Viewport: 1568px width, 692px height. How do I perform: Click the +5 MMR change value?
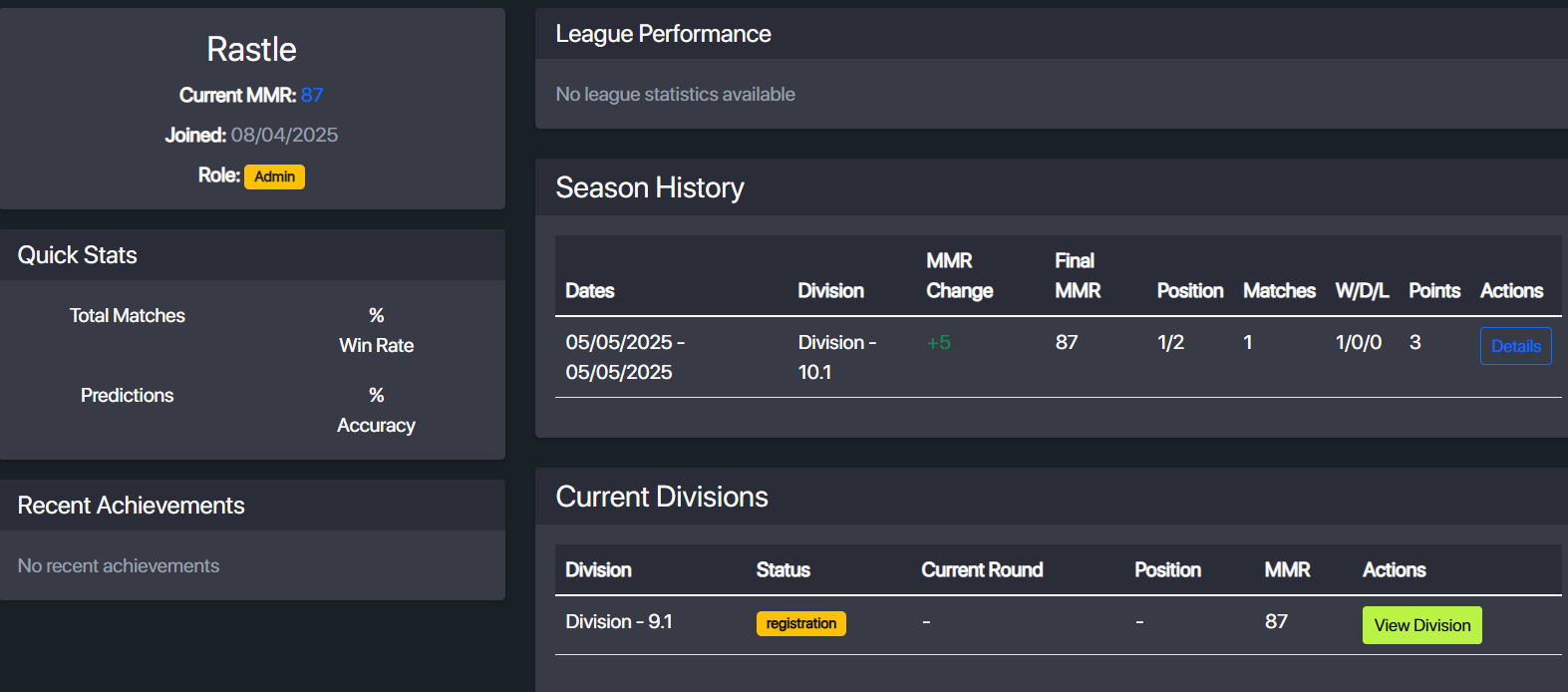point(938,342)
